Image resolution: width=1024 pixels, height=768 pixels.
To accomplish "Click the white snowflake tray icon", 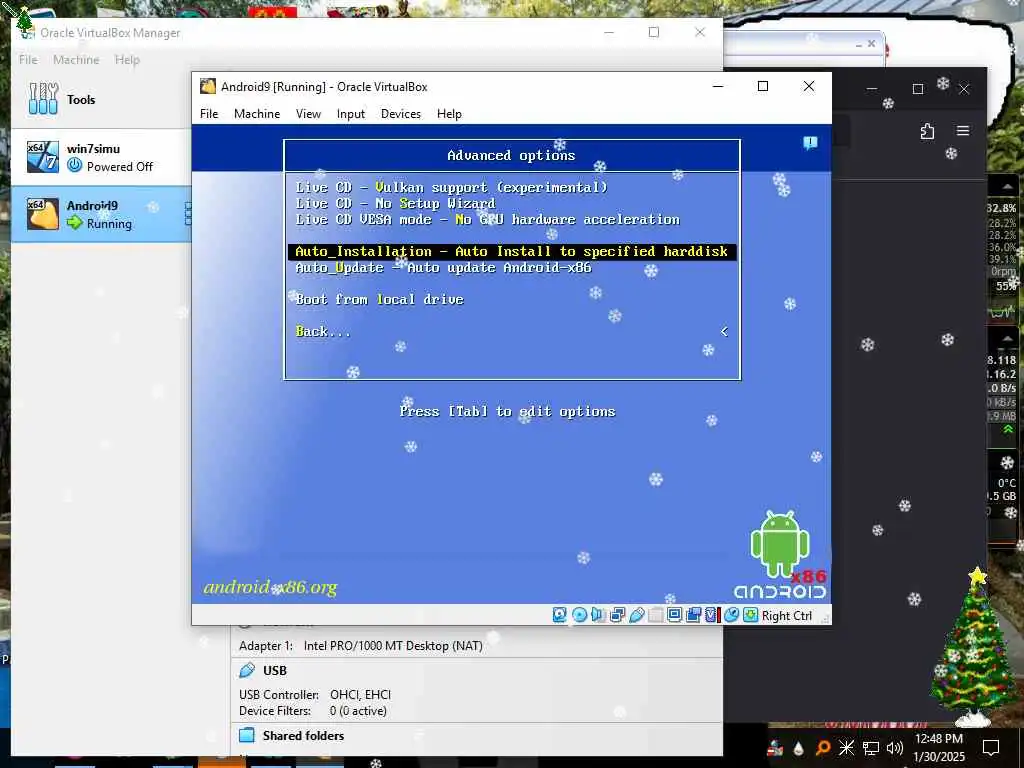I will coord(846,748).
